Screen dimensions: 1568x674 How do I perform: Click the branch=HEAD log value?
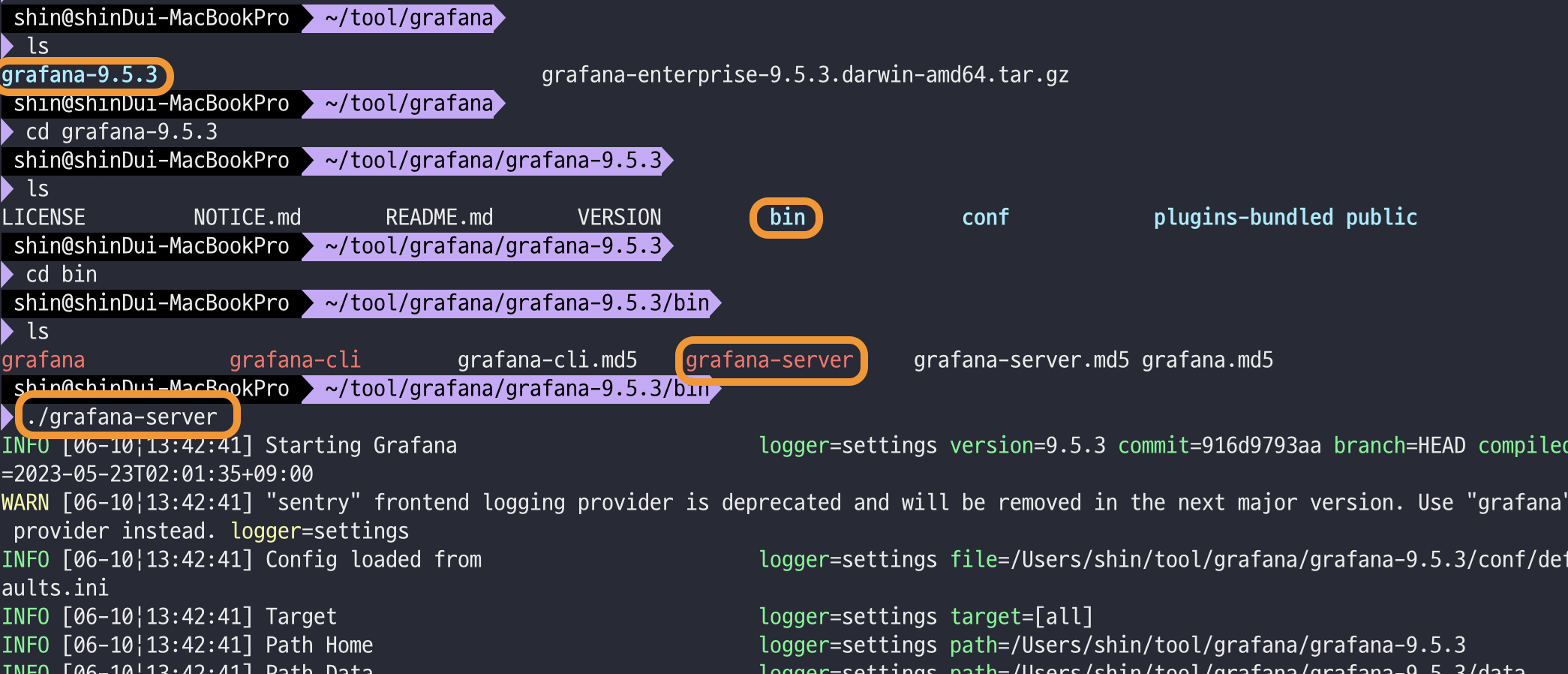(1399, 446)
